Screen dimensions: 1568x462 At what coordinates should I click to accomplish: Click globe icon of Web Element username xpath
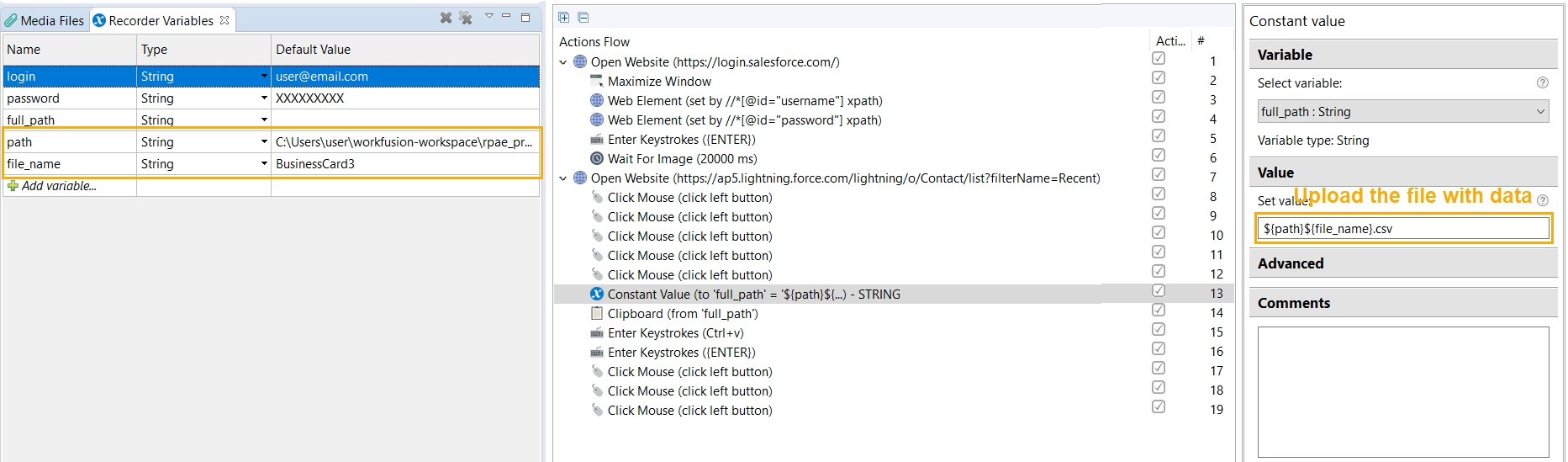point(597,100)
